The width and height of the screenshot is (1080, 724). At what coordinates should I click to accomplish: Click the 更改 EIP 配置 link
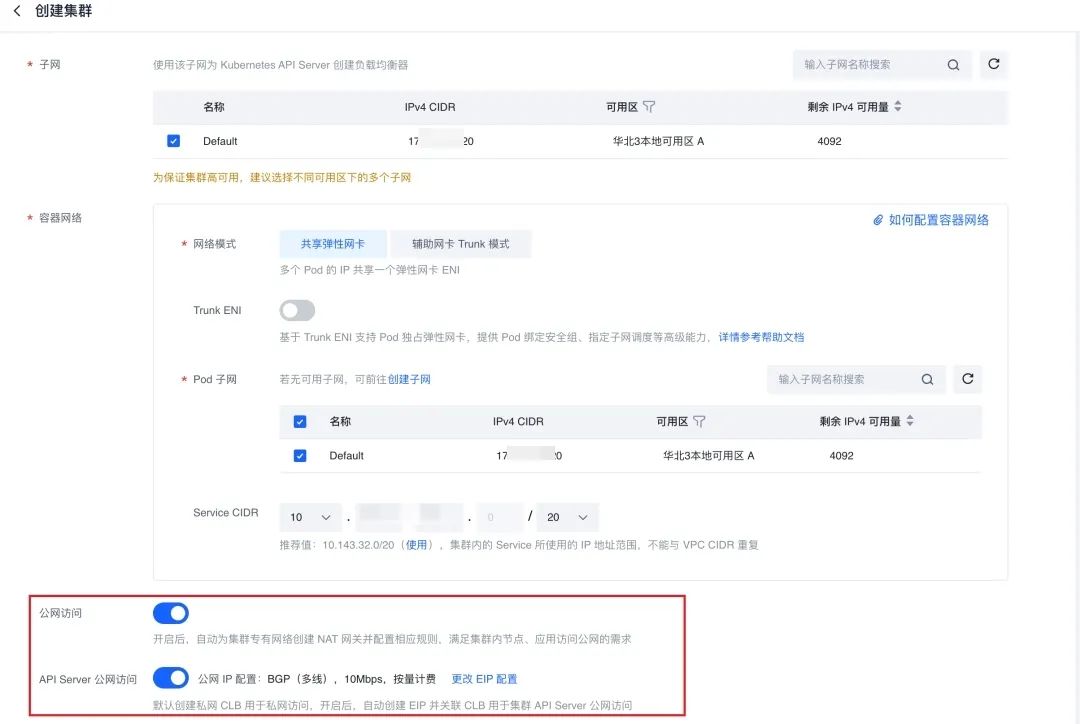point(484,679)
